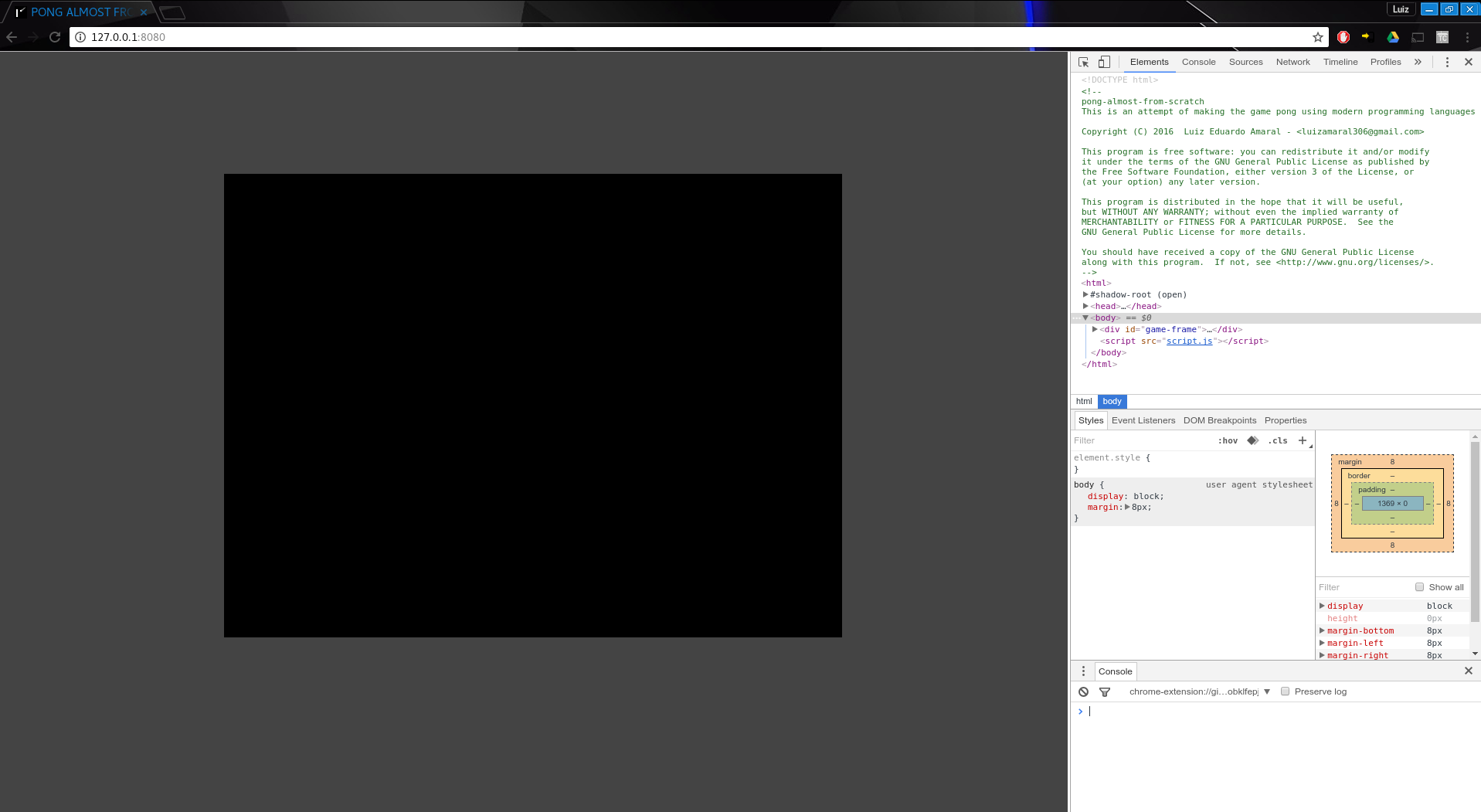Clear the console log
The height and width of the screenshot is (812, 1481).
[x=1084, y=691]
